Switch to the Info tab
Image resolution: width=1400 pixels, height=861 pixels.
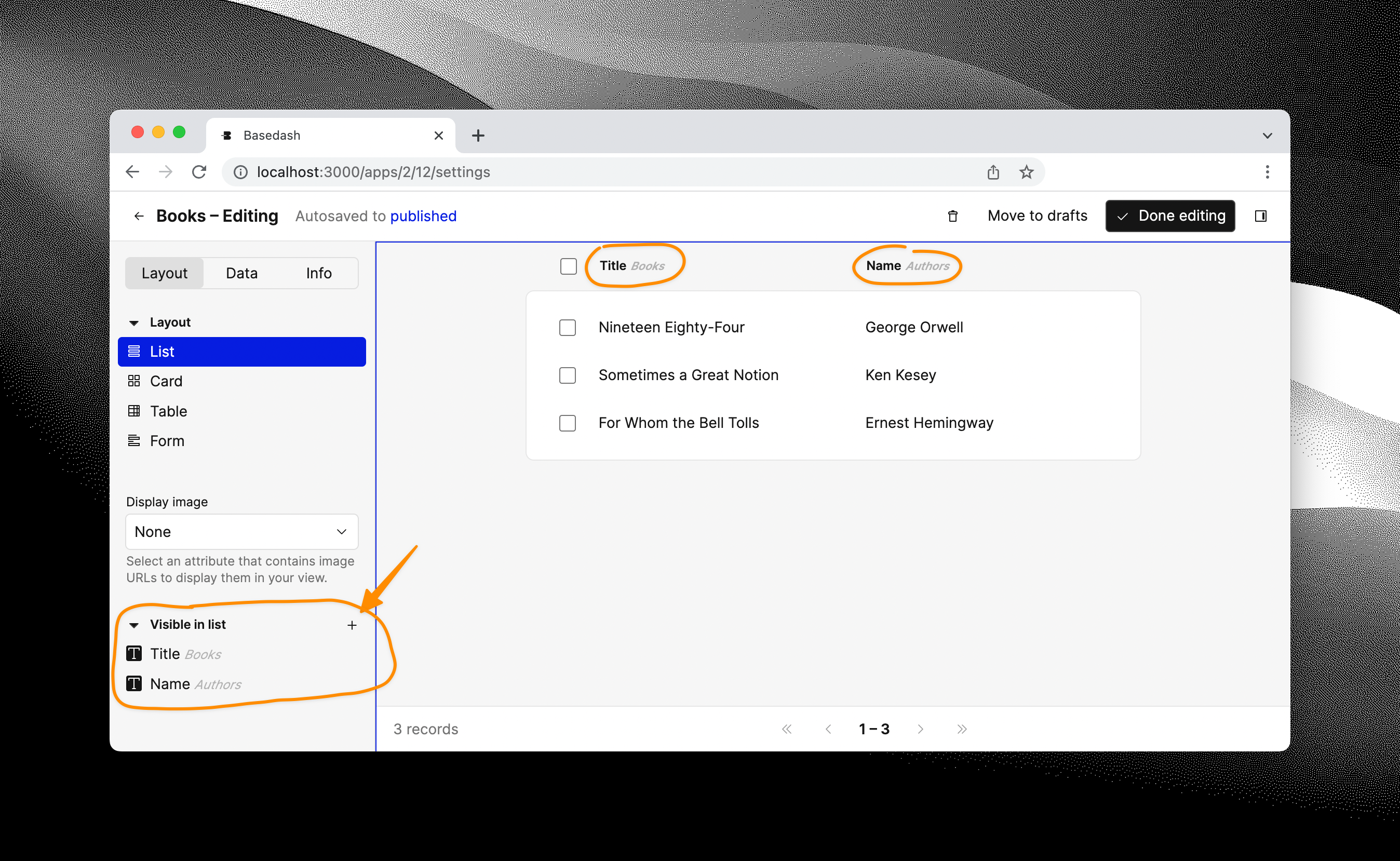pyautogui.click(x=318, y=273)
